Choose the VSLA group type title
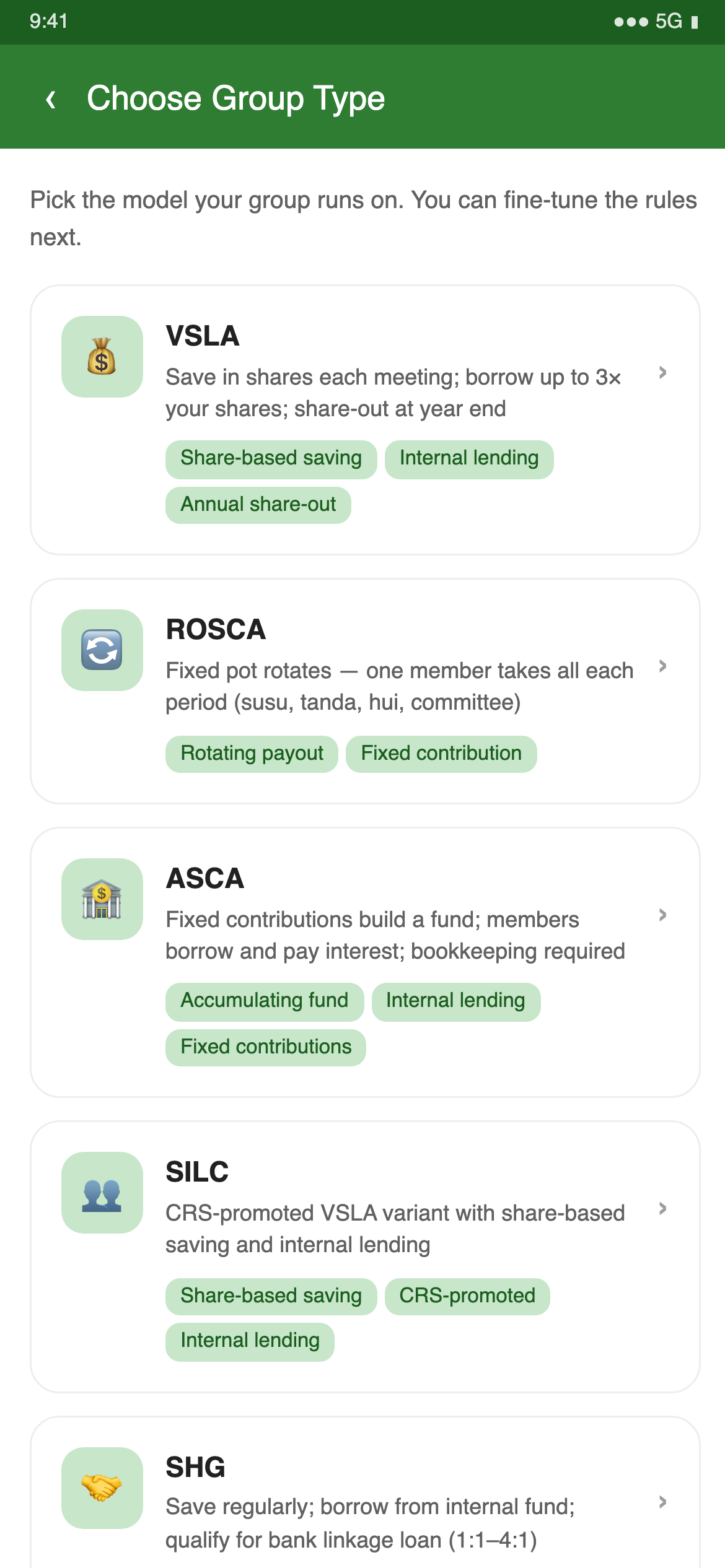 [x=203, y=336]
